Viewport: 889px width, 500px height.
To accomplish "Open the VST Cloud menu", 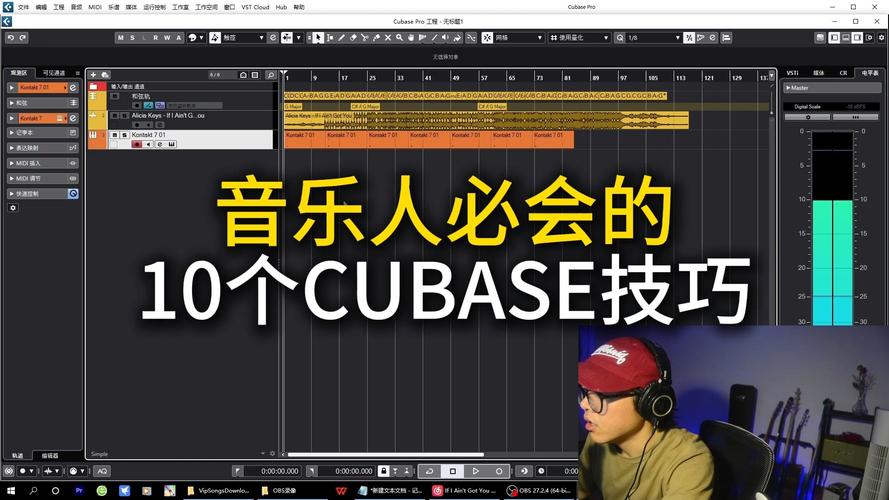I will tap(255, 7).
